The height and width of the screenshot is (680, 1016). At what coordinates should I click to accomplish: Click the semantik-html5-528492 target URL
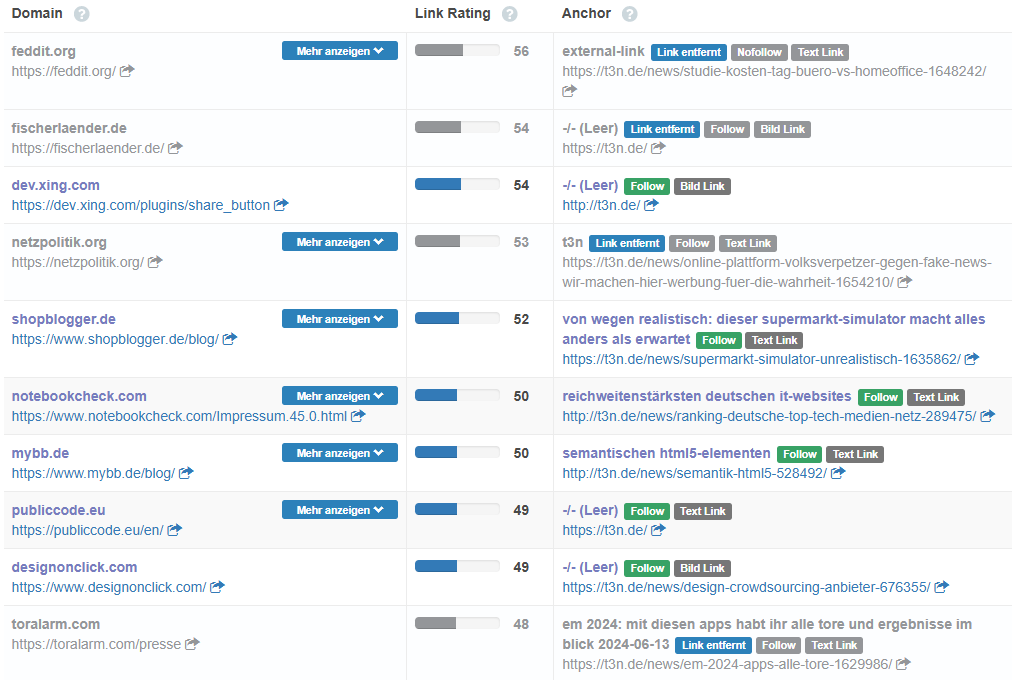[695, 473]
